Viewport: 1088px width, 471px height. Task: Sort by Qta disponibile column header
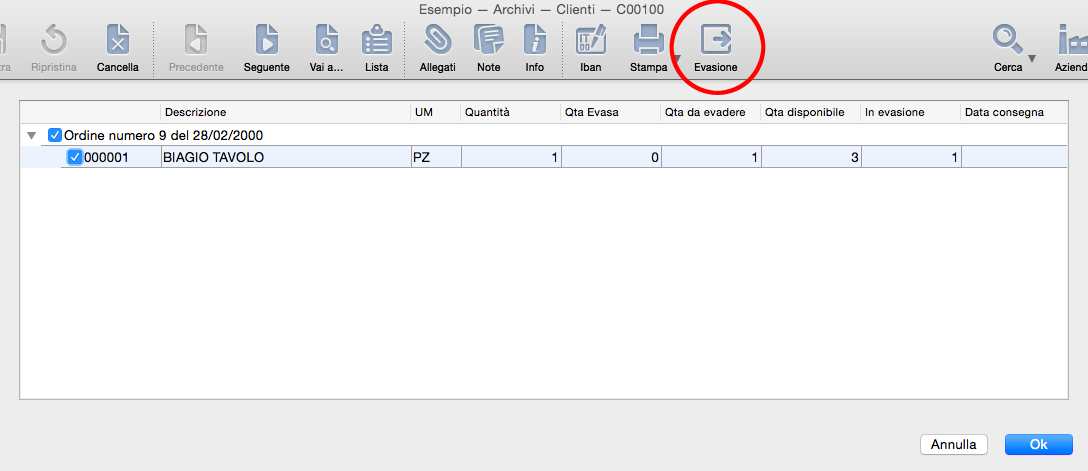[810, 112]
